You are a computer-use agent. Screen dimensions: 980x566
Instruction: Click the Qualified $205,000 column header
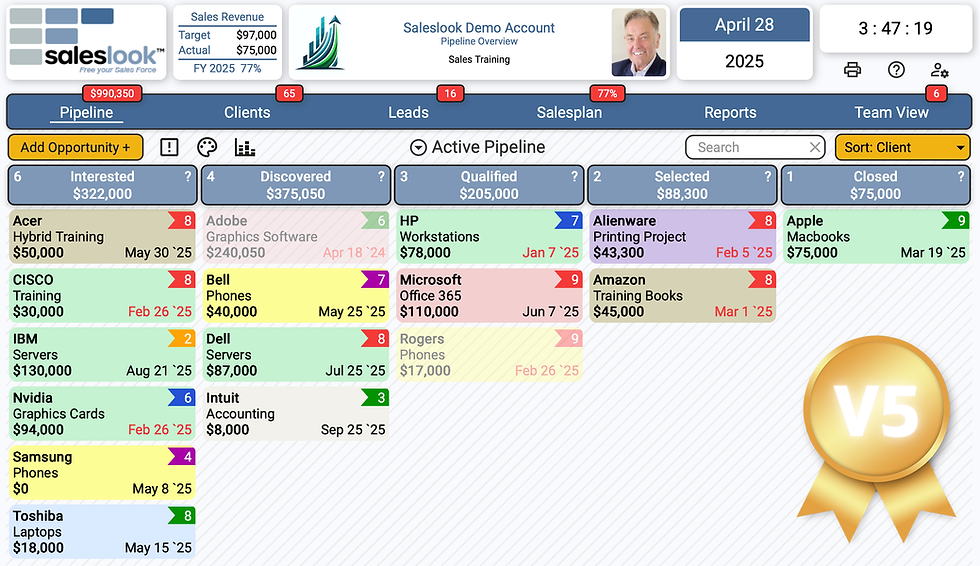click(x=489, y=185)
